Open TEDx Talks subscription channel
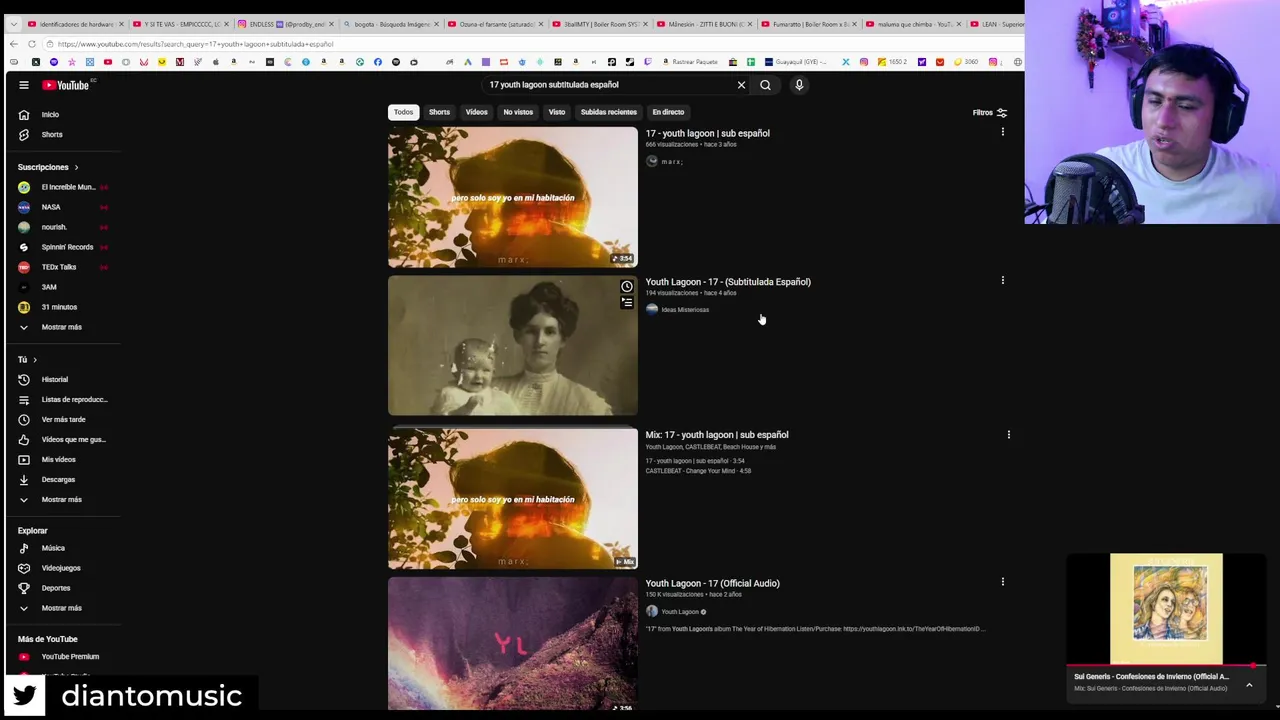Viewport: 1280px width, 720px height. coord(60,267)
